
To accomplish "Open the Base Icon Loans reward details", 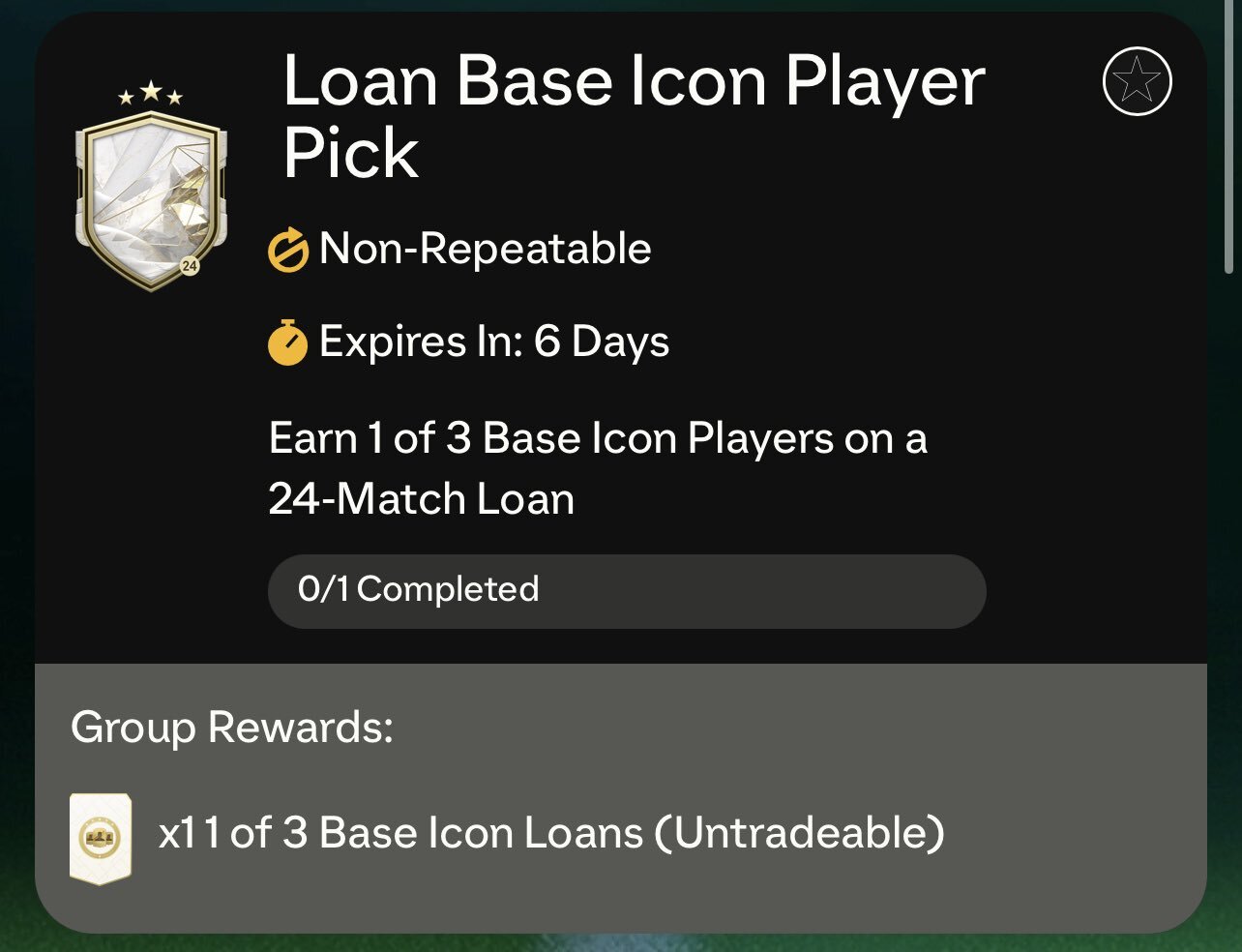I will 551,833.
